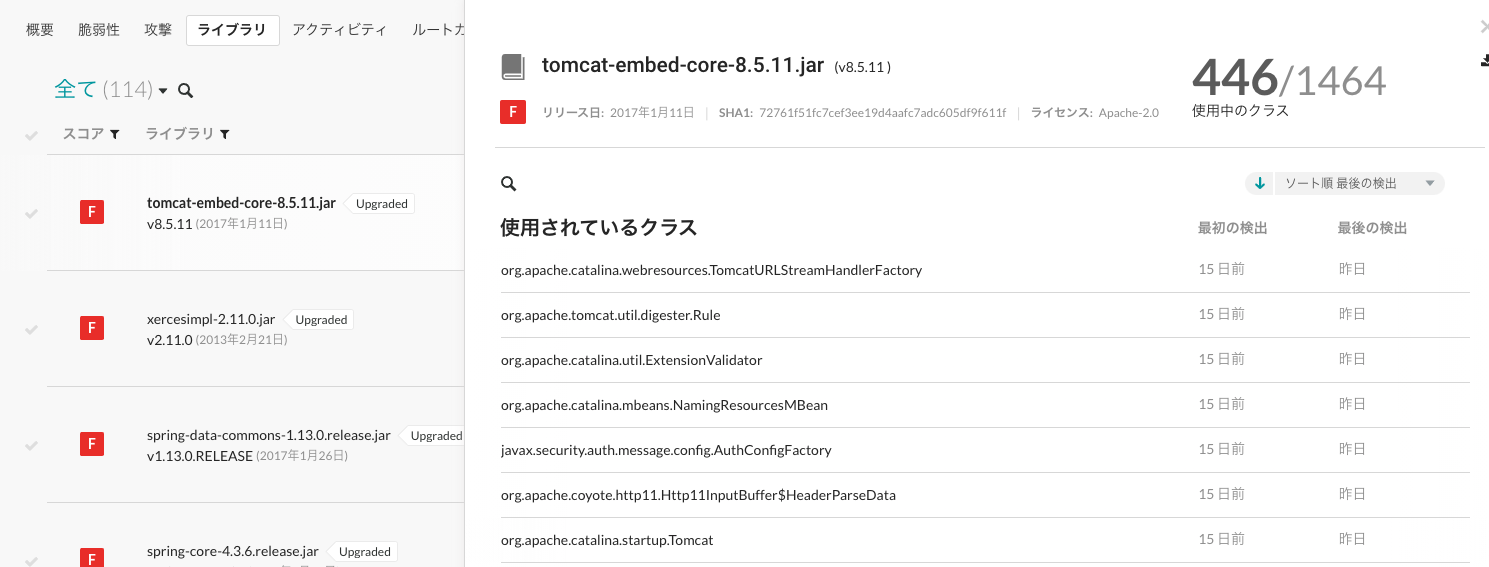Click the red F score badge in detail header
Screen dimensions: 1489x567
coord(513,113)
